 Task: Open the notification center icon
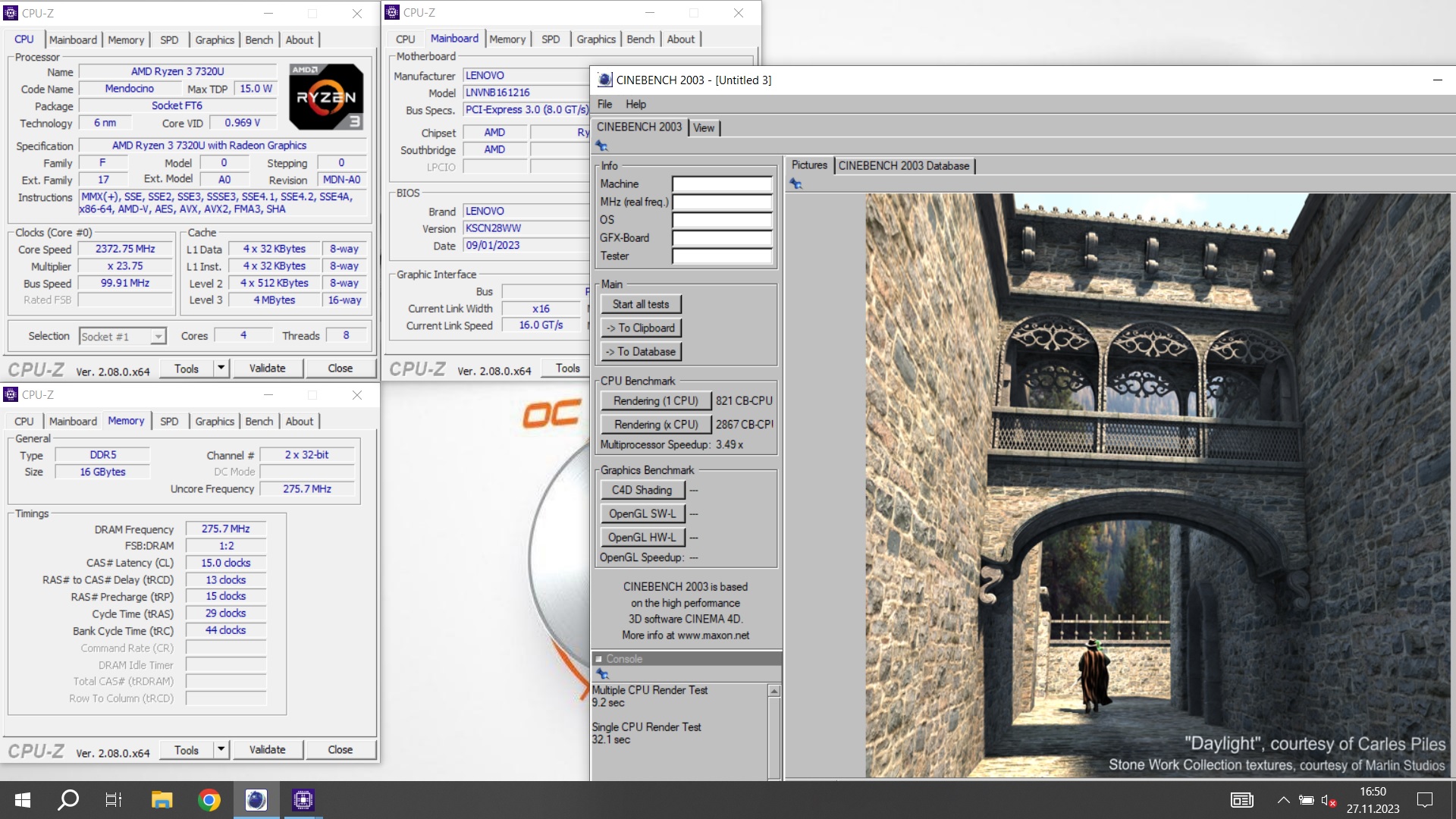coord(1425,799)
